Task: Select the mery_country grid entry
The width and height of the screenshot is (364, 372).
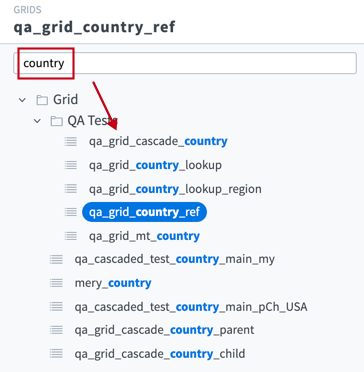Action: (x=113, y=283)
